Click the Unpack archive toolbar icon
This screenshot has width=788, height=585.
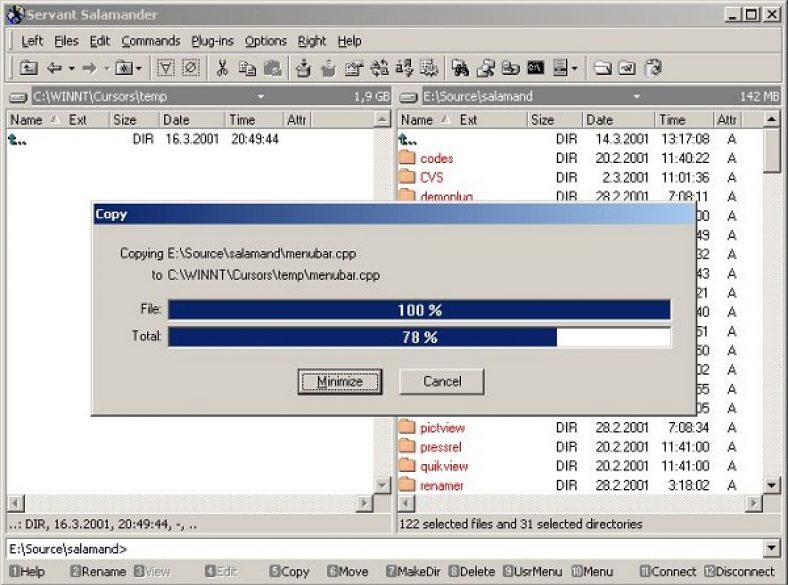[x=328, y=68]
